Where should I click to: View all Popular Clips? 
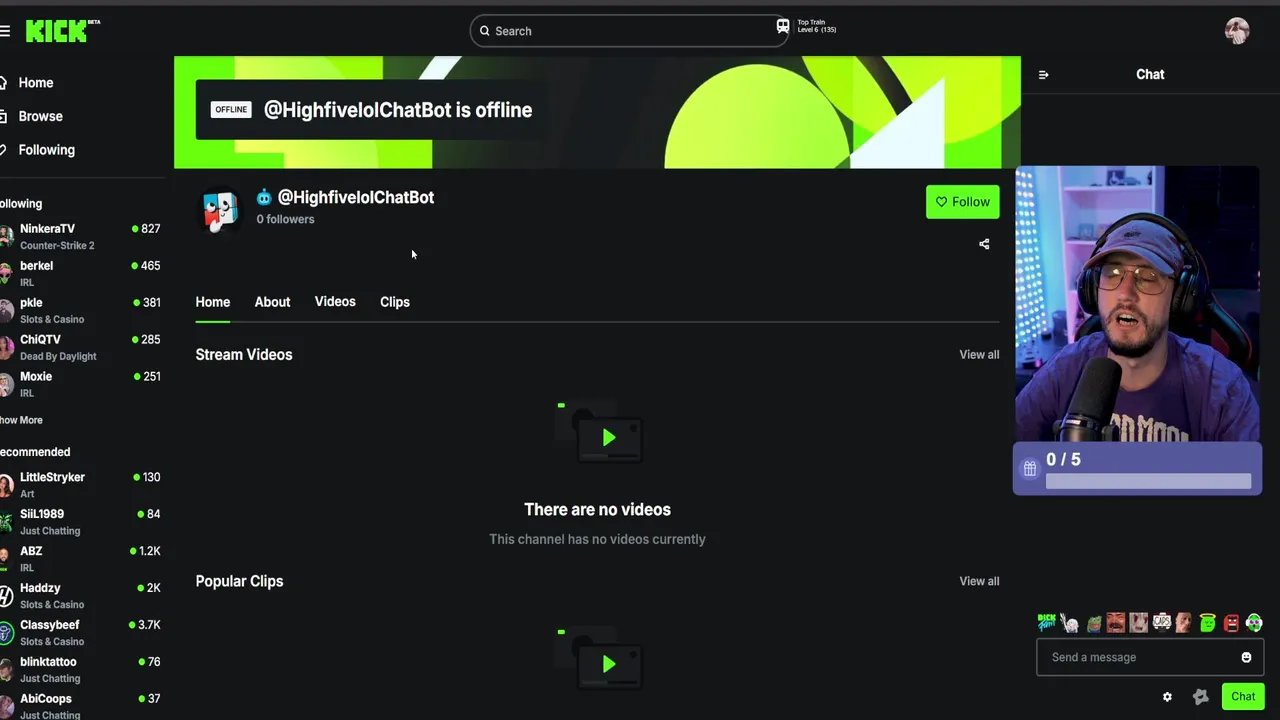(x=979, y=581)
